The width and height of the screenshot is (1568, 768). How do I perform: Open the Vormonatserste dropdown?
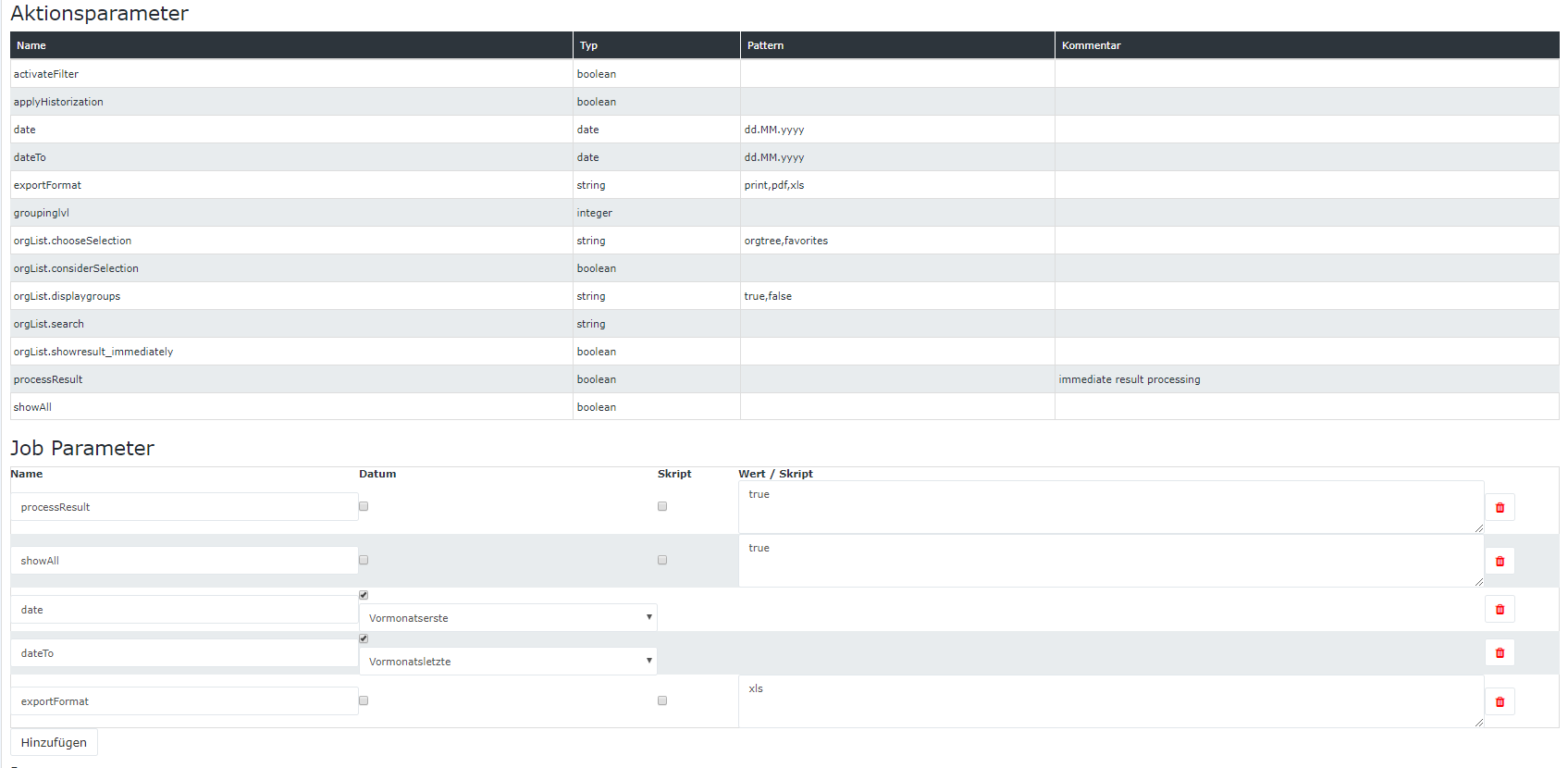click(x=508, y=617)
